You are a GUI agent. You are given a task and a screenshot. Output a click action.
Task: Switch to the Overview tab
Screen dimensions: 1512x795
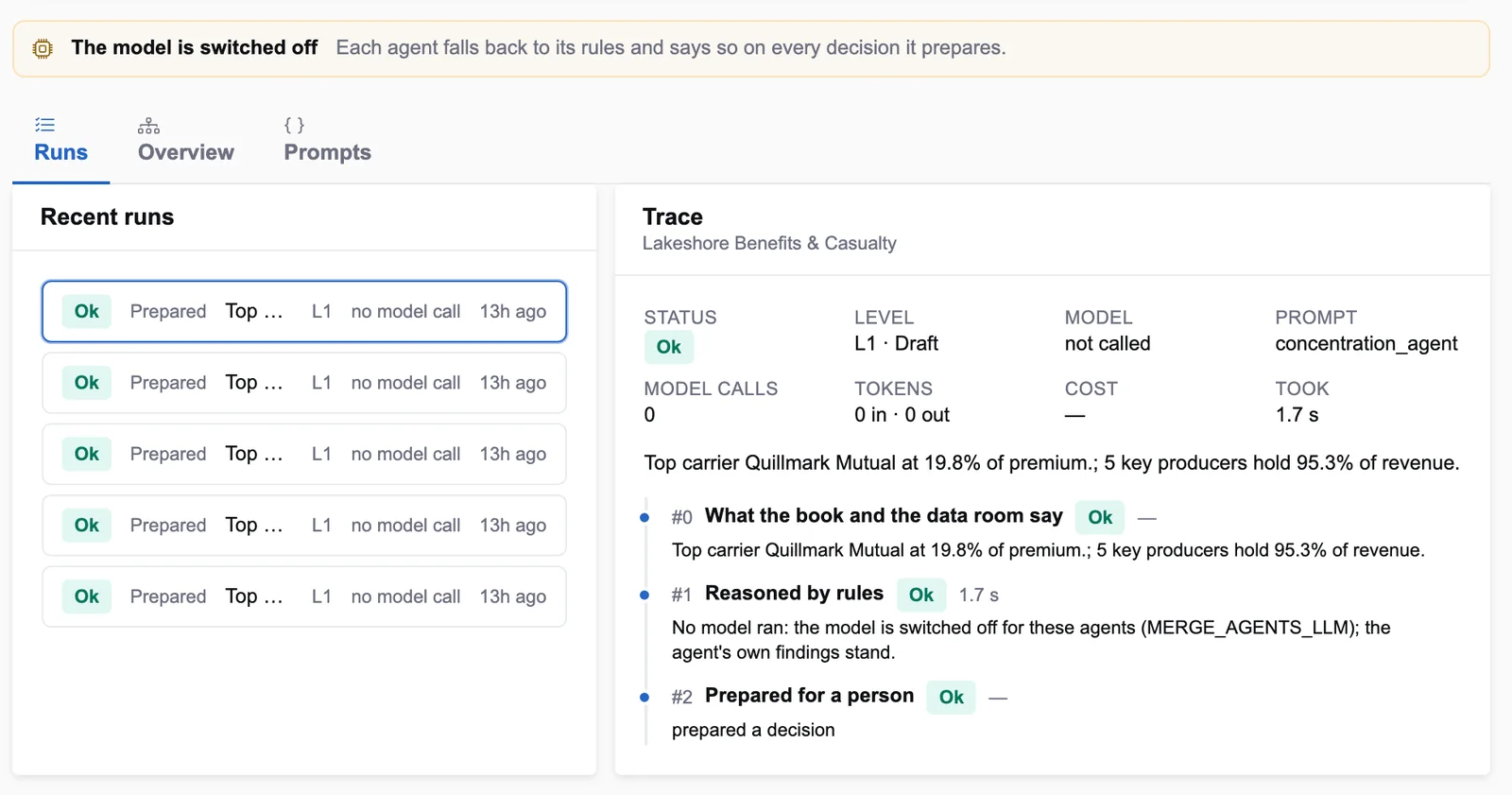click(186, 141)
